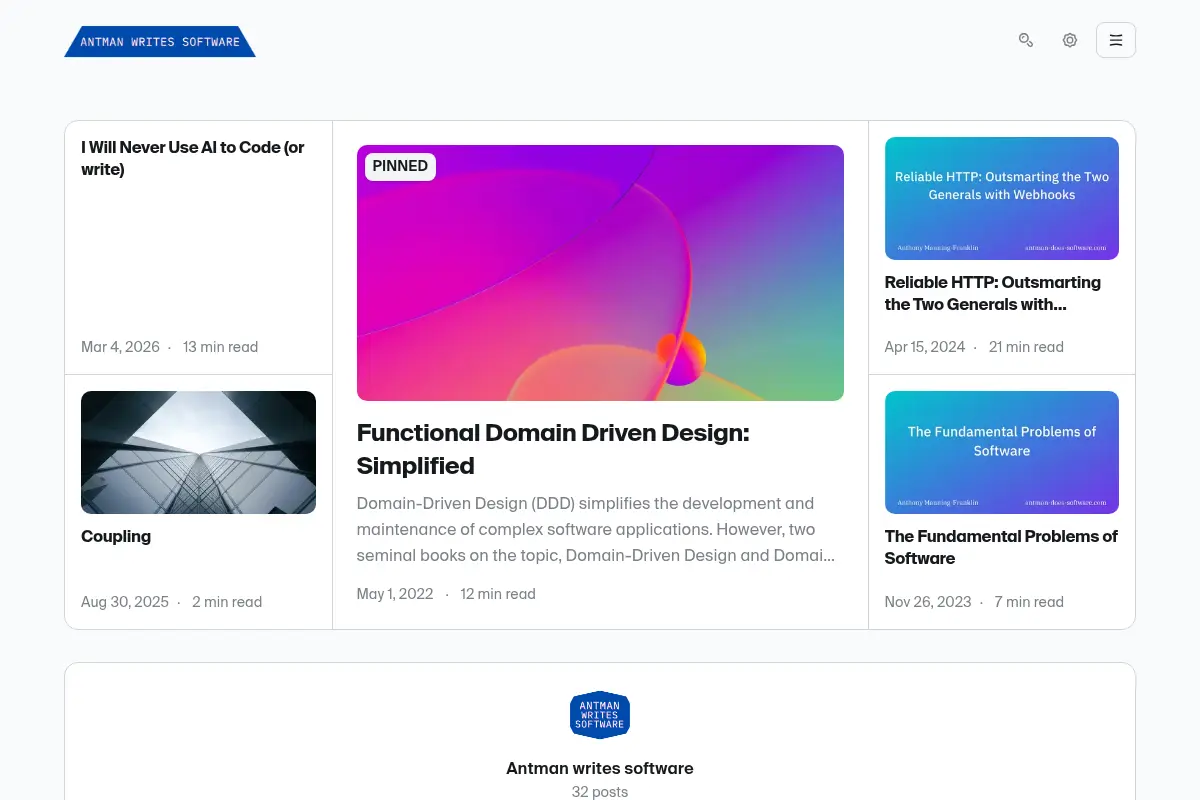This screenshot has height=800, width=1200.
Task: Click 'Mar 4, 2026' date
Action: (x=120, y=347)
